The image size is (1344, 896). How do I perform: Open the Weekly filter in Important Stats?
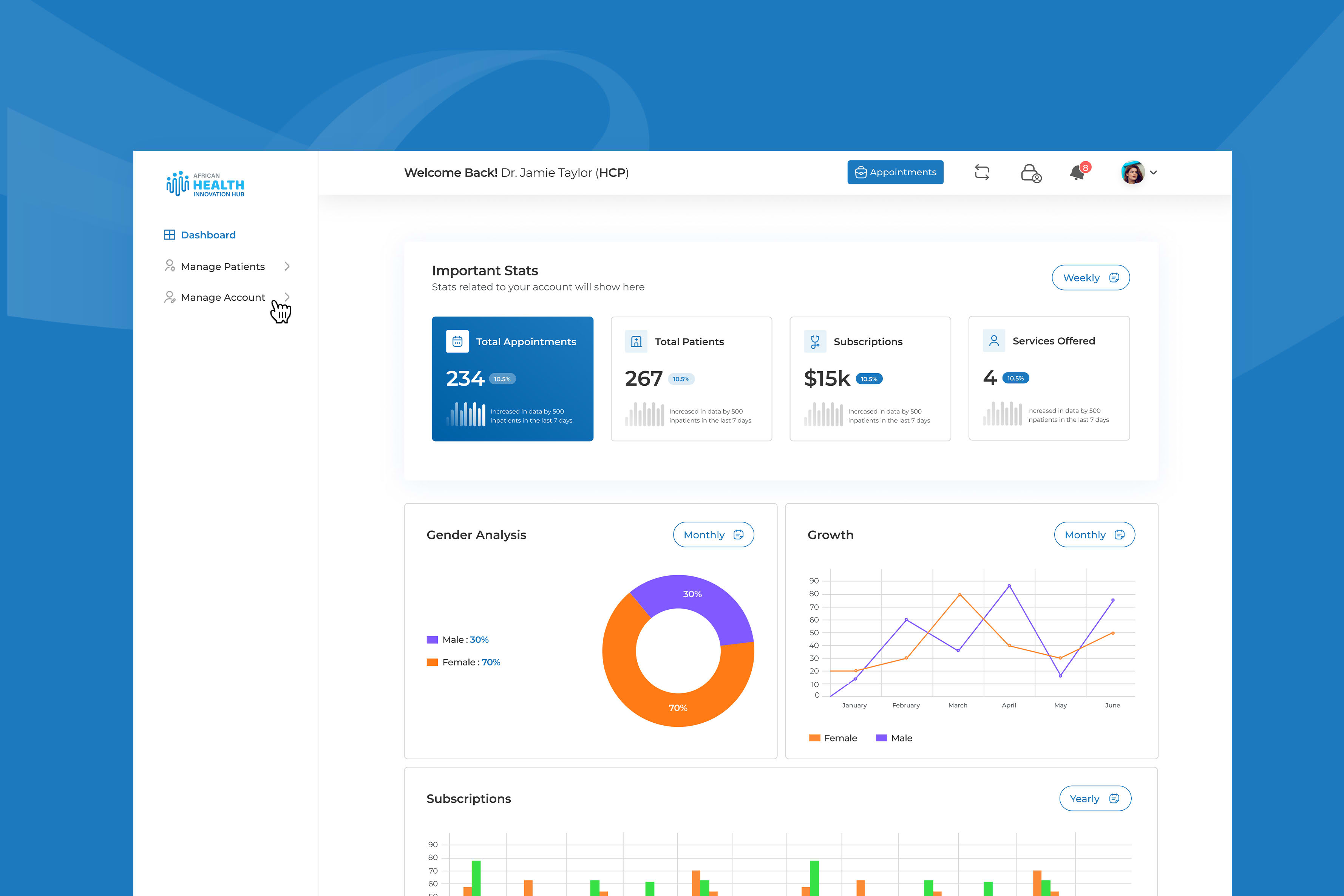(1090, 278)
